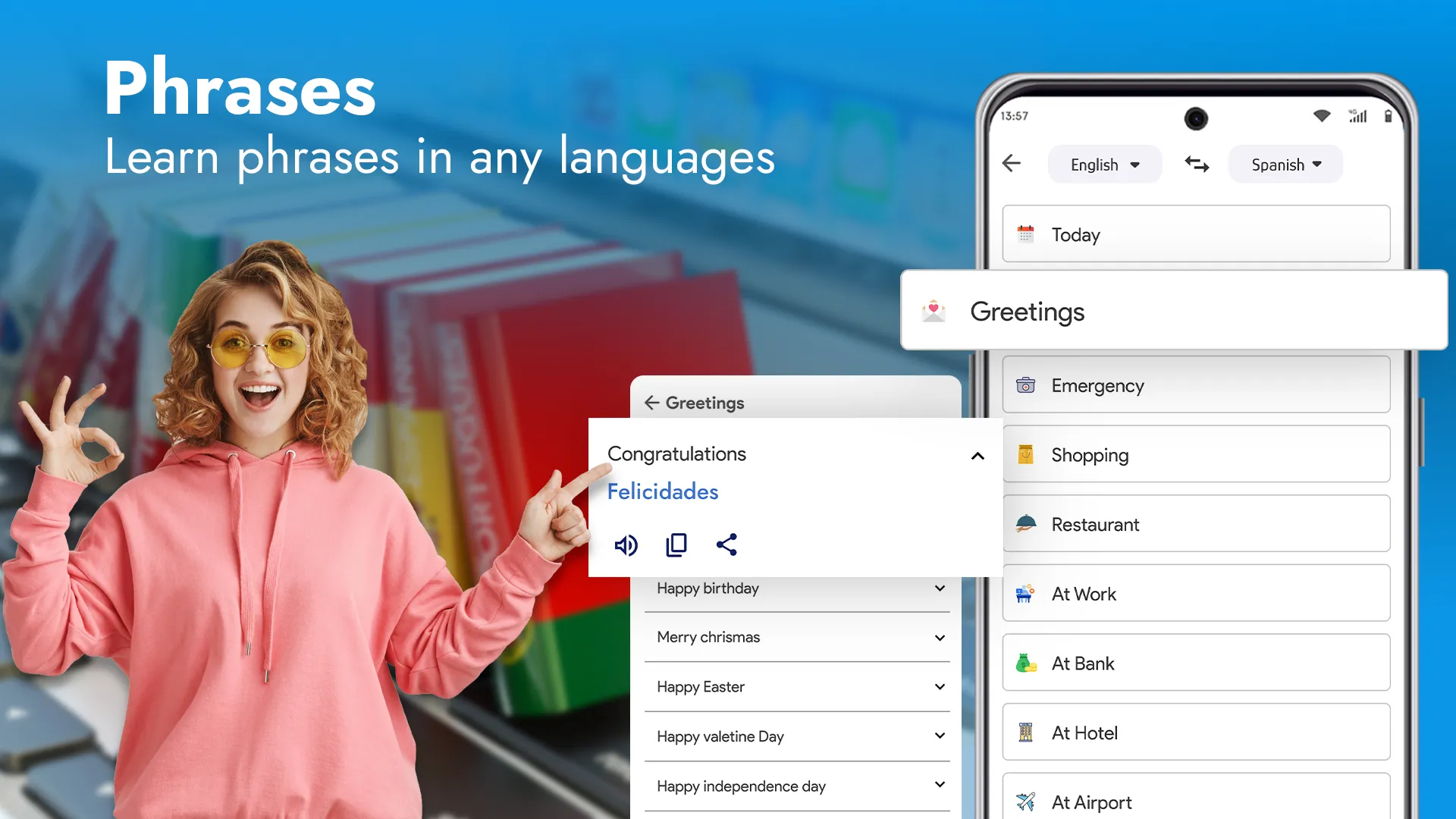Click the At Hotel button

point(1196,732)
